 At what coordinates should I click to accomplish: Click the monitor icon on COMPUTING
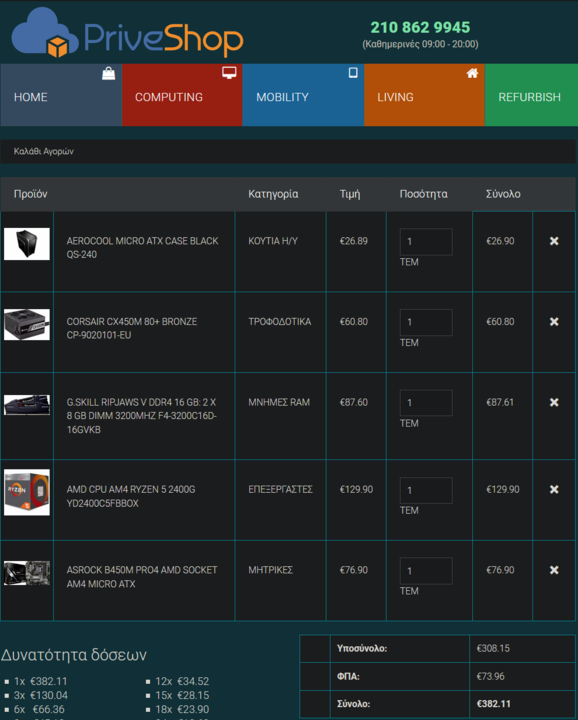(x=229, y=73)
